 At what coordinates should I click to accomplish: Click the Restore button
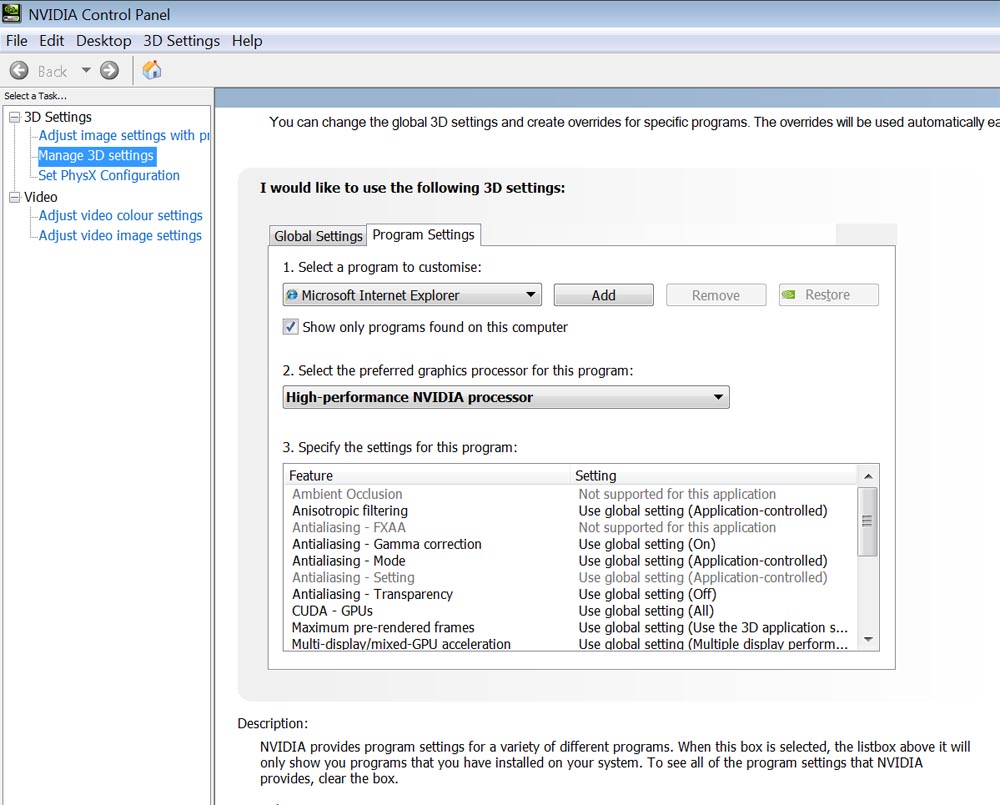828,295
